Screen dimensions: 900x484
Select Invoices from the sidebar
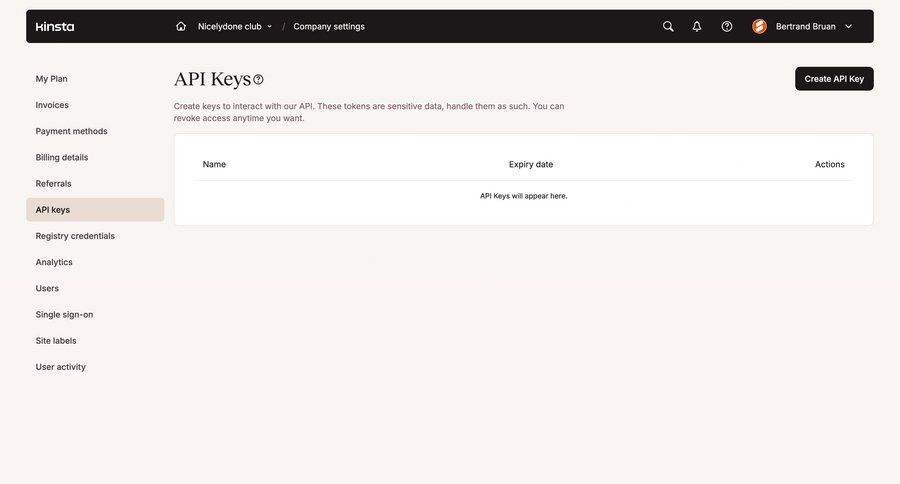click(52, 105)
